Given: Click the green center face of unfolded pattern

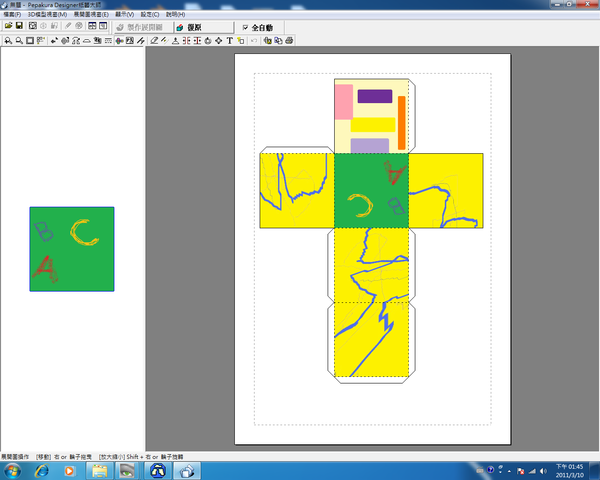Looking at the screenshot, I should coord(372,191).
